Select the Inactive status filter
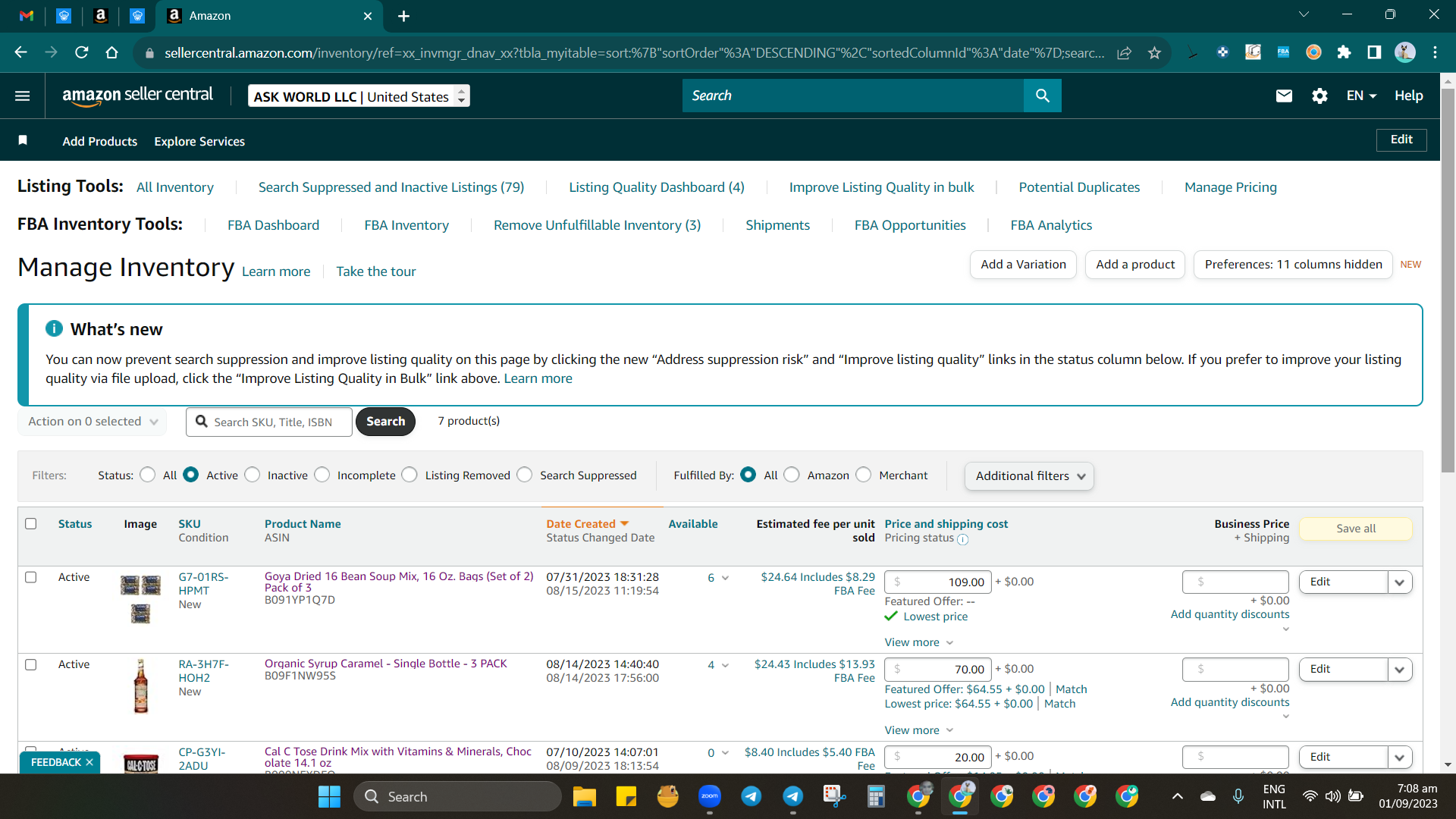This screenshot has height=819, width=1456. (253, 475)
